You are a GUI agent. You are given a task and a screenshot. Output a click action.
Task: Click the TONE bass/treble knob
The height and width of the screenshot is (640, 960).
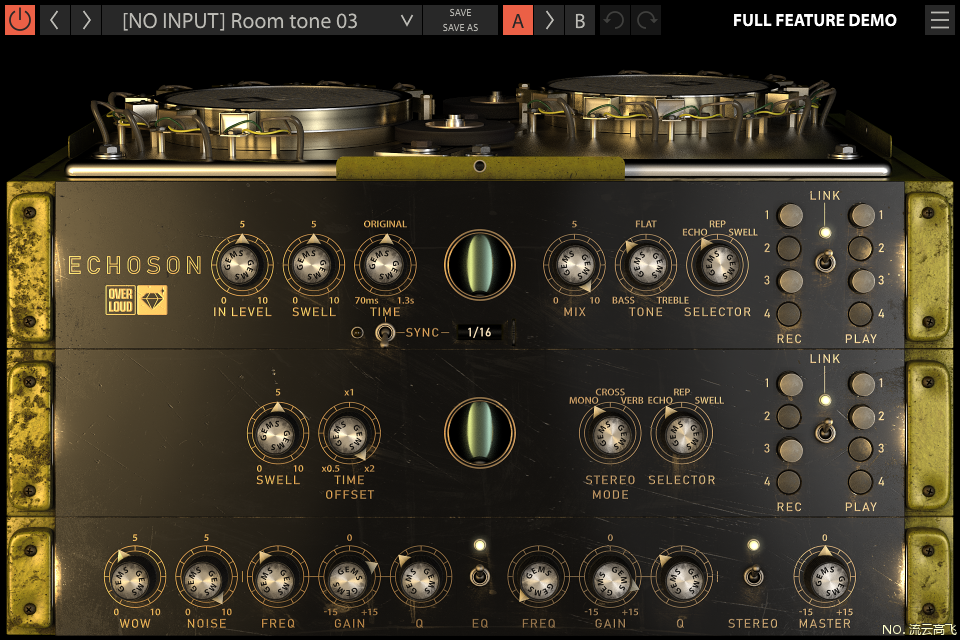point(646,265)
